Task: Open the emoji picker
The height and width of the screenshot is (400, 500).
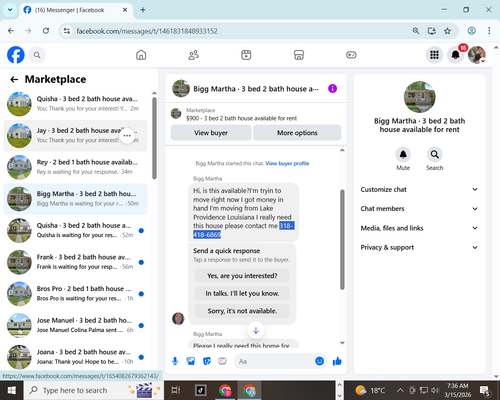Action: coord(319,361)
